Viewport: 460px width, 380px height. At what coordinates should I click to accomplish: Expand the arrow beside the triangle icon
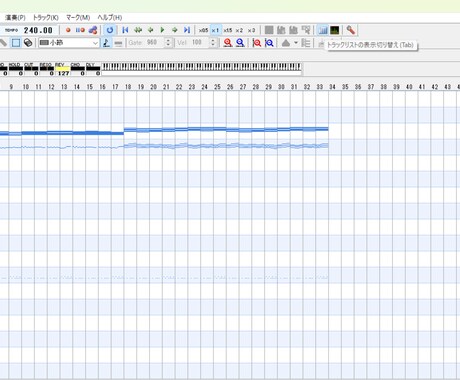(x=296, y=43)
